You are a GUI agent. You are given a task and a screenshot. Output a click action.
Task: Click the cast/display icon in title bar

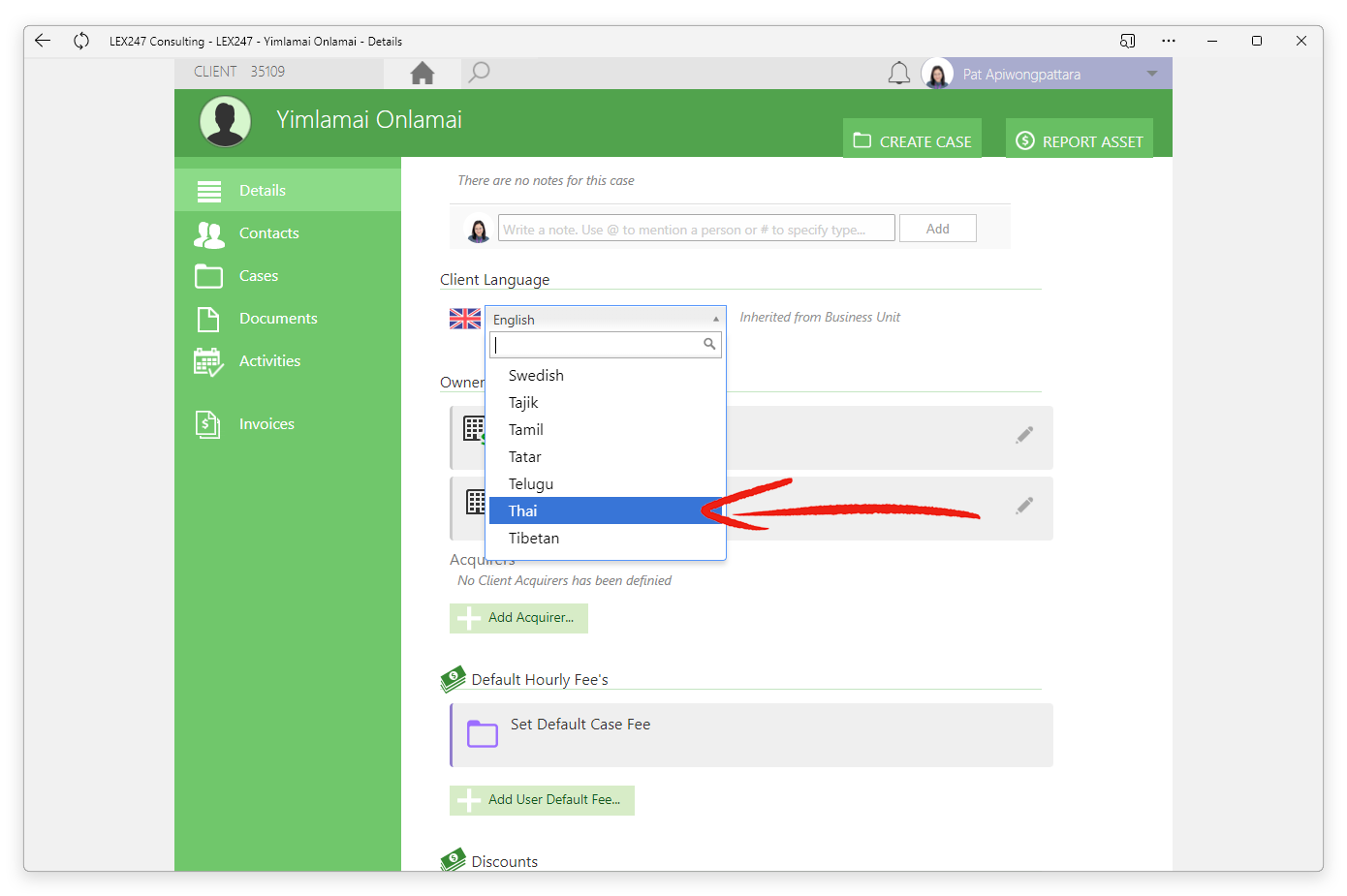coord(1128,41)
